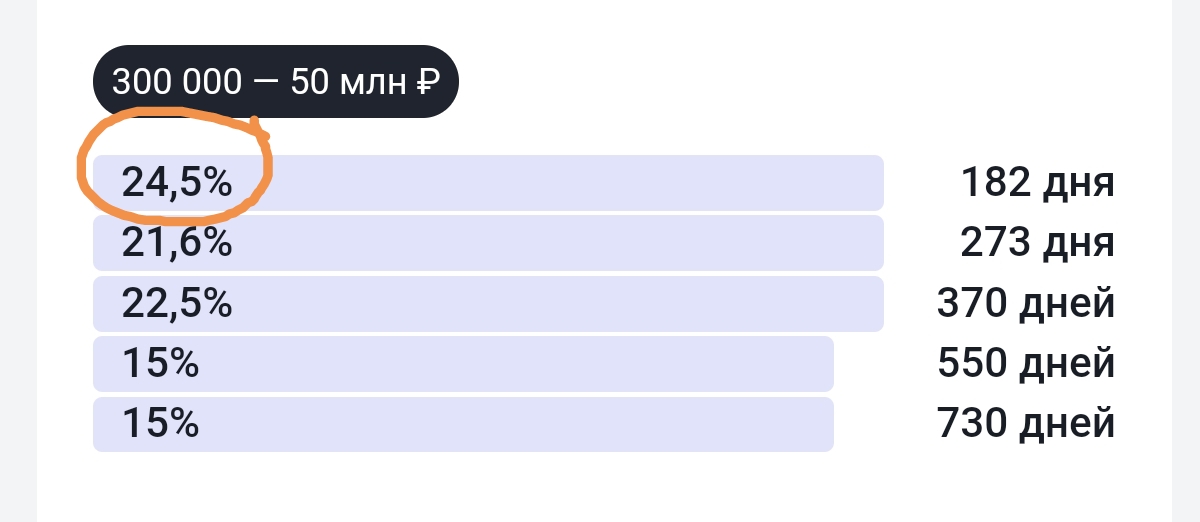Click the middle of the 370-day rate bar
Viewport: 1200px width, 522px height.
(488, 303)
